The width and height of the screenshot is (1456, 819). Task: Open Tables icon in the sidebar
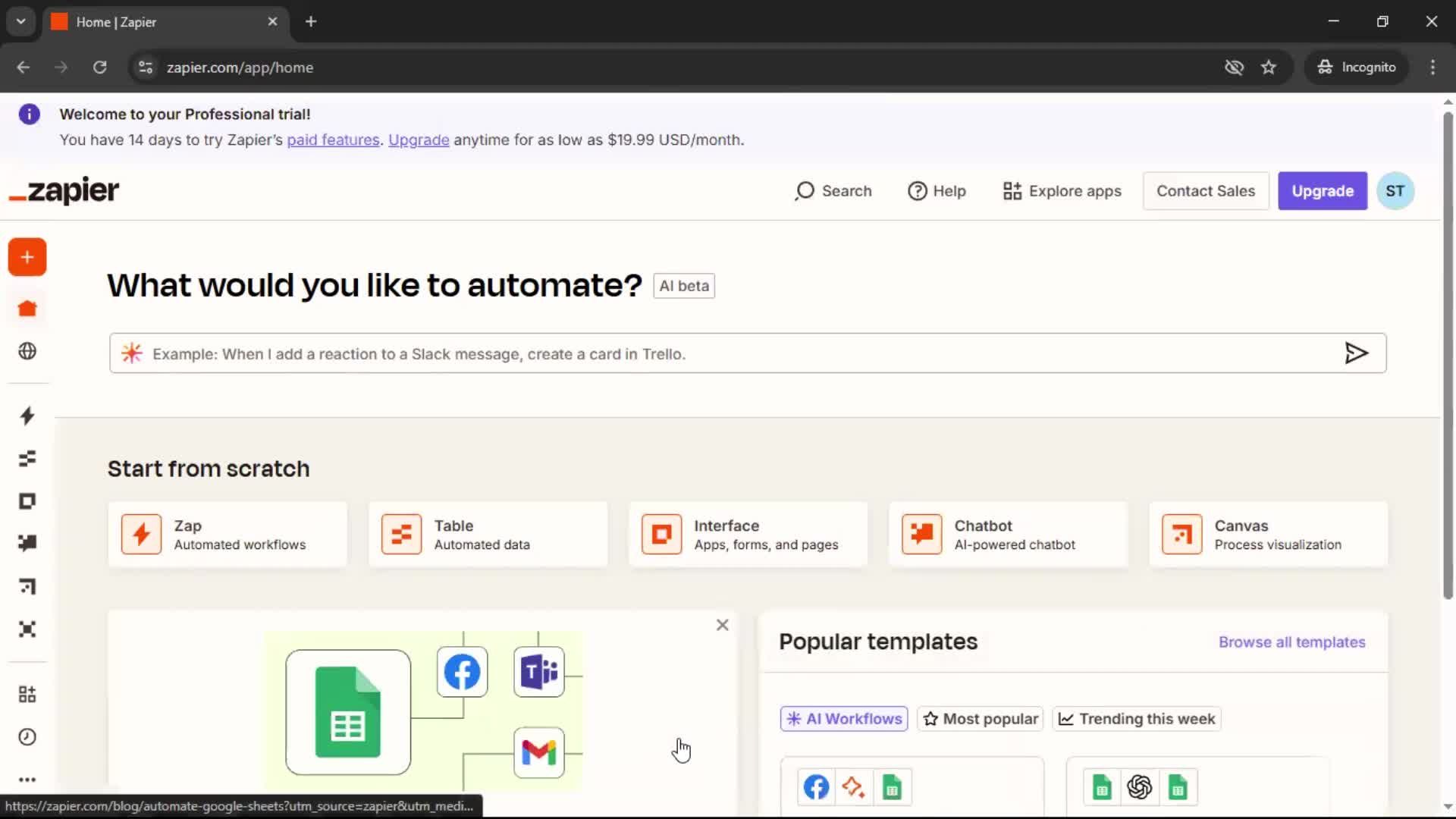click(x=27, y=459)
